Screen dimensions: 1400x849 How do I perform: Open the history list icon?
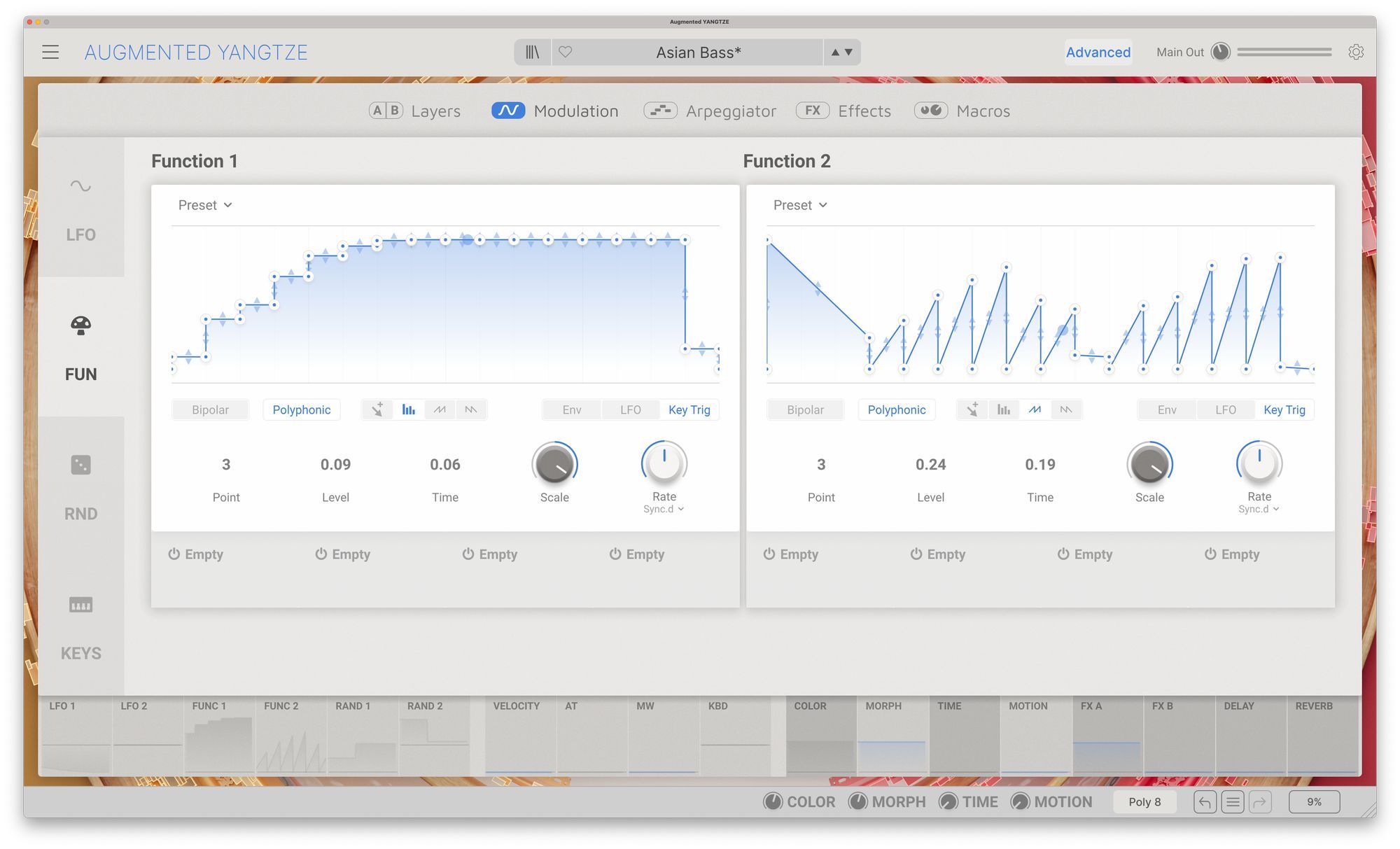[x=1233, y=802]
